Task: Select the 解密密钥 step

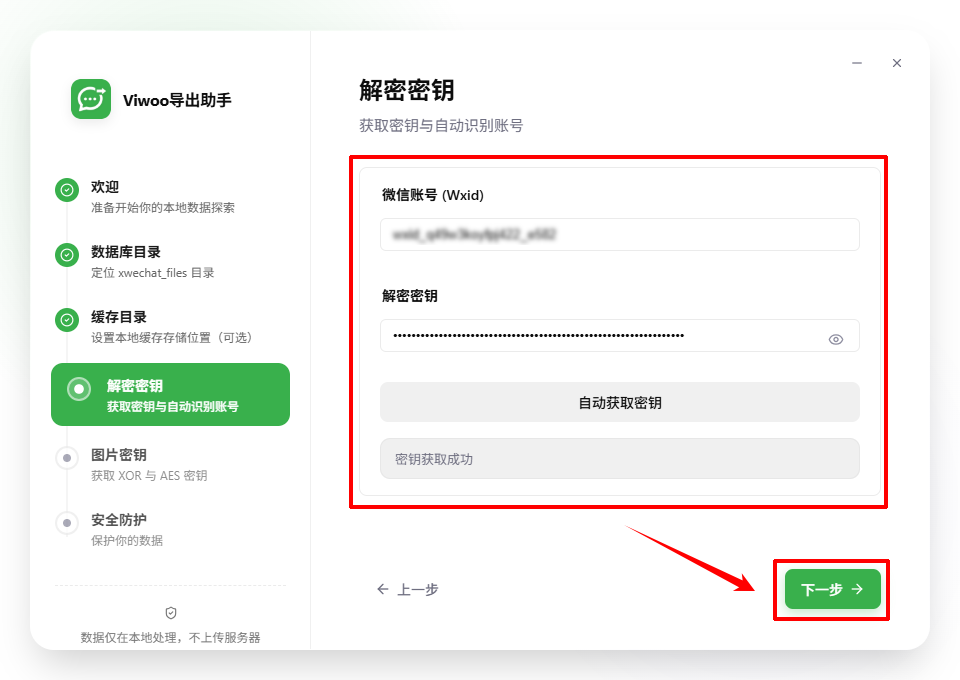Action: 170,394
